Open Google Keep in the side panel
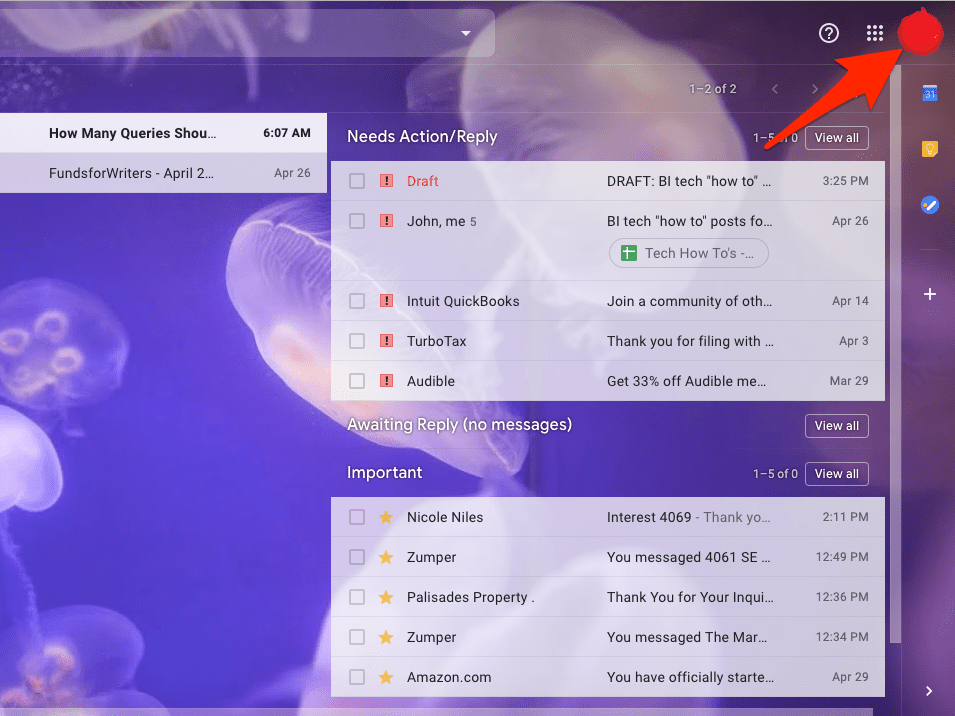 click(929, 149)
